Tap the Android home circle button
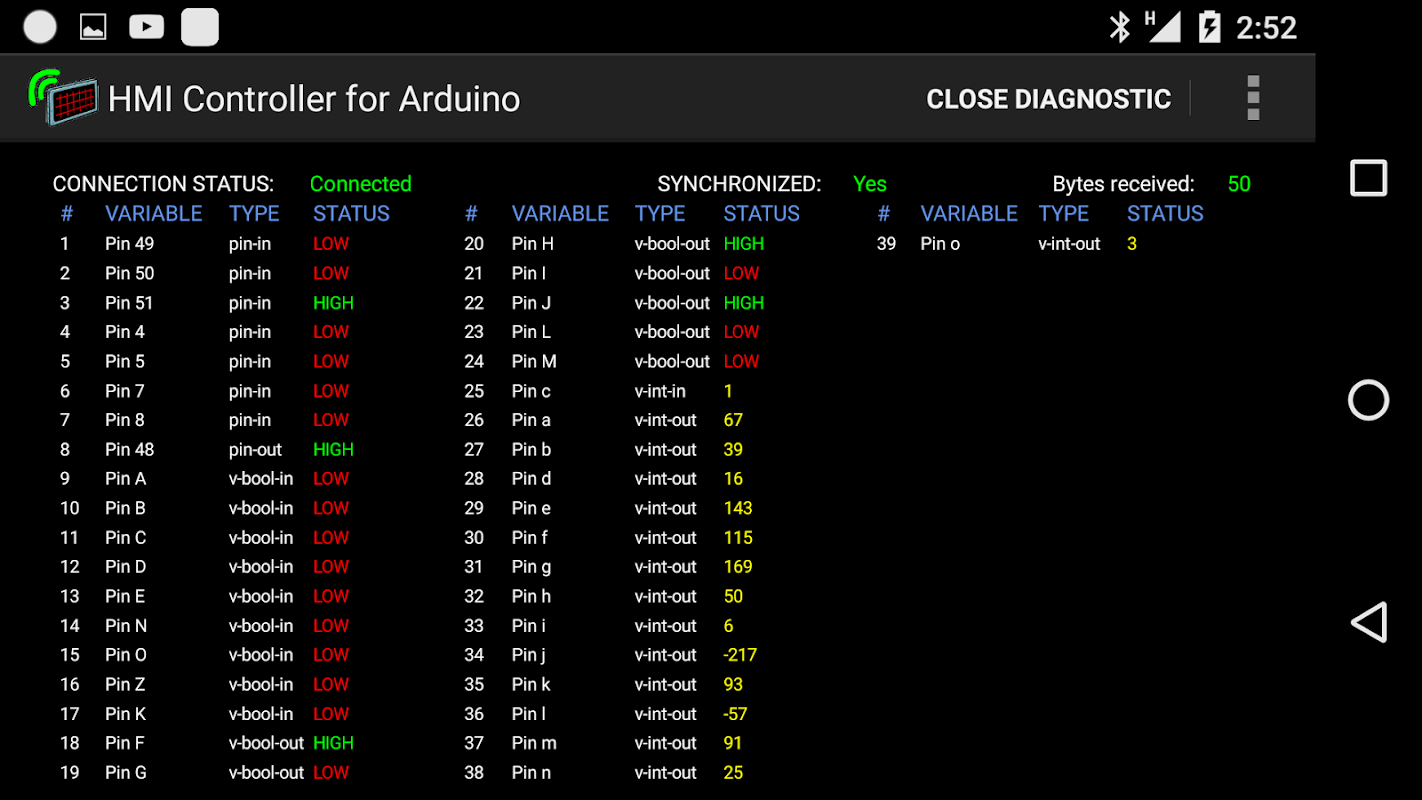 [x=1368, y=400]
